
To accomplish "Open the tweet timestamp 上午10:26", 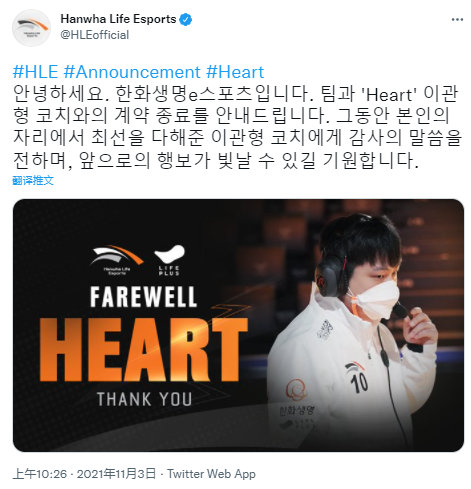I will (40, 473).
